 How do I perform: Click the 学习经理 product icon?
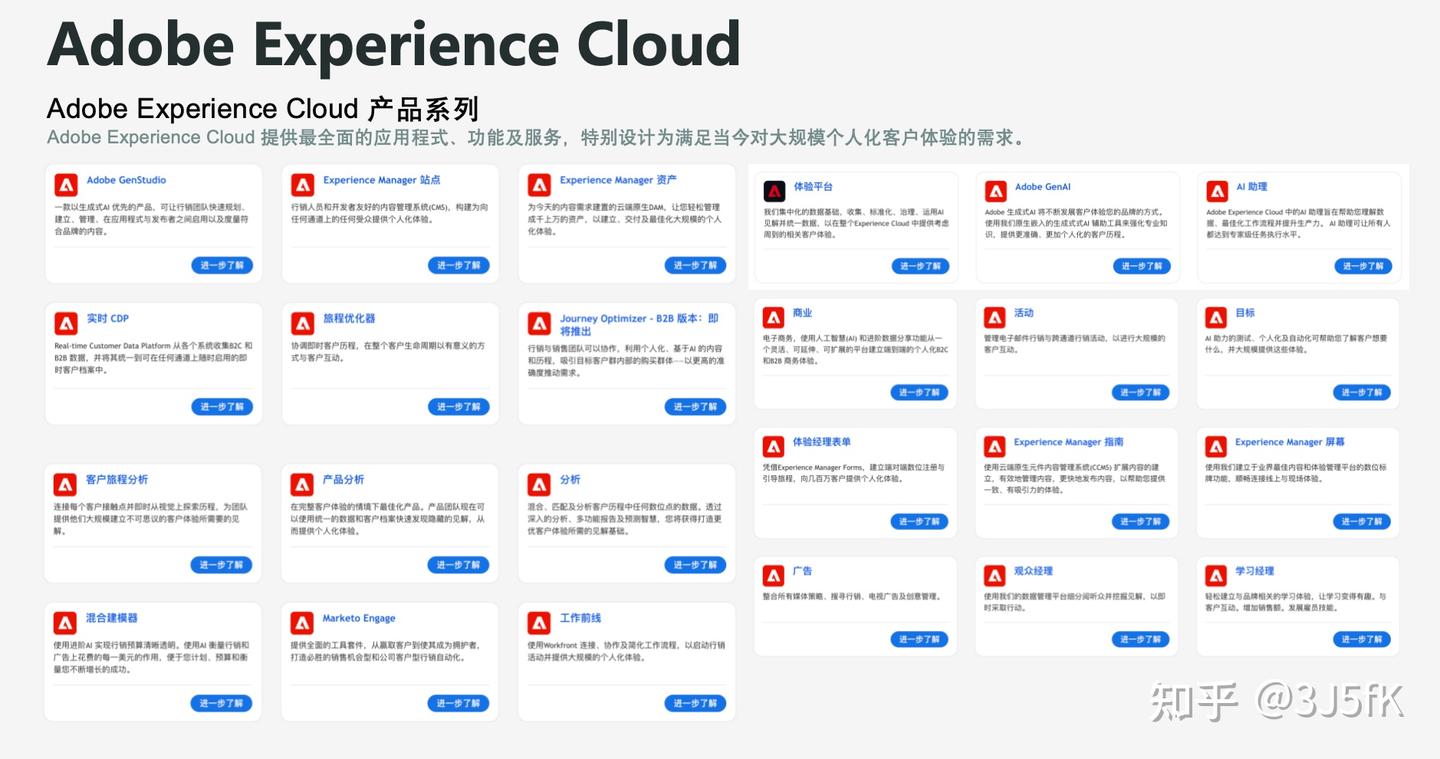point(1217,575)
